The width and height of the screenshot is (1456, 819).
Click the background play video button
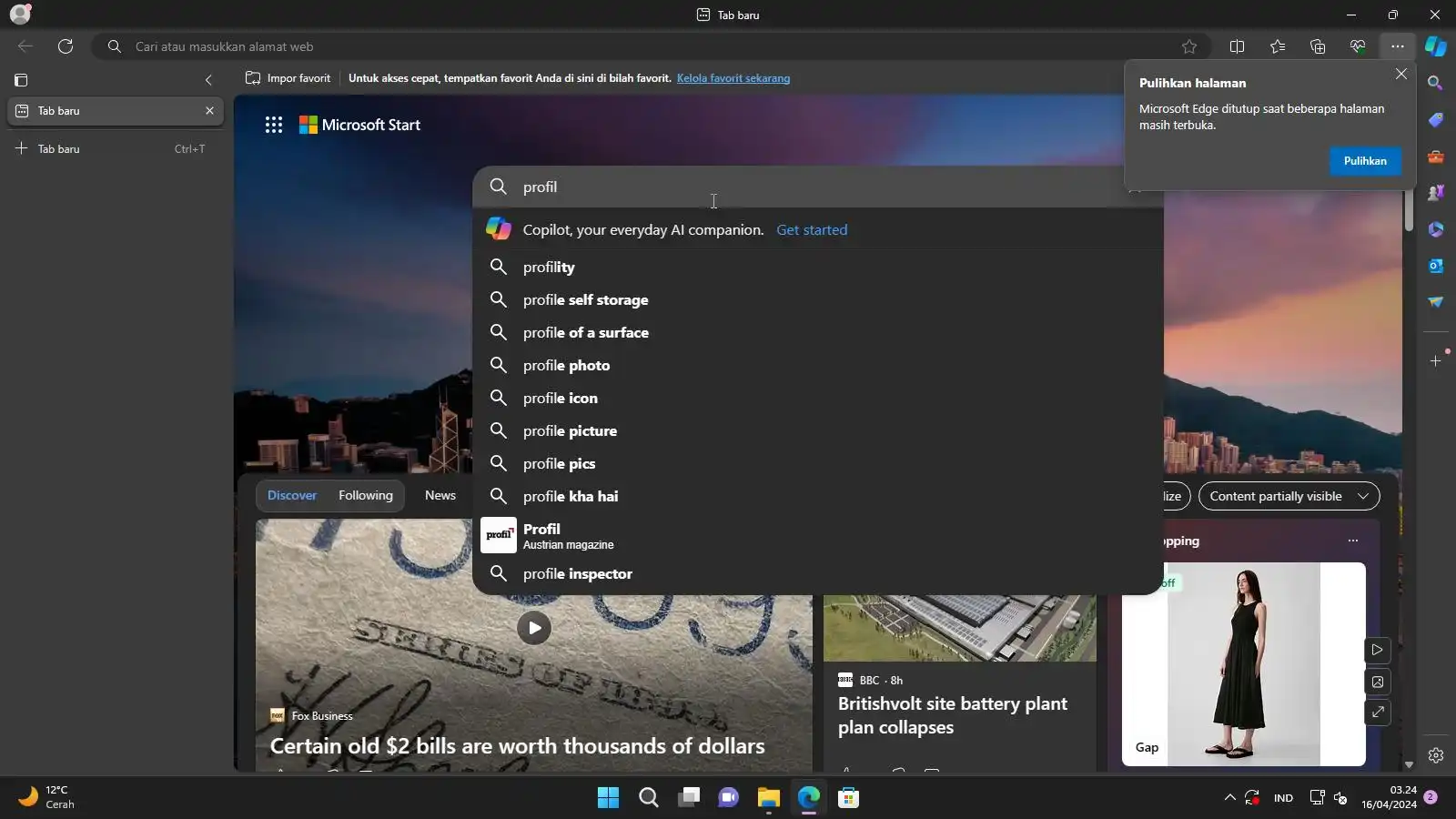[1378, 650]
